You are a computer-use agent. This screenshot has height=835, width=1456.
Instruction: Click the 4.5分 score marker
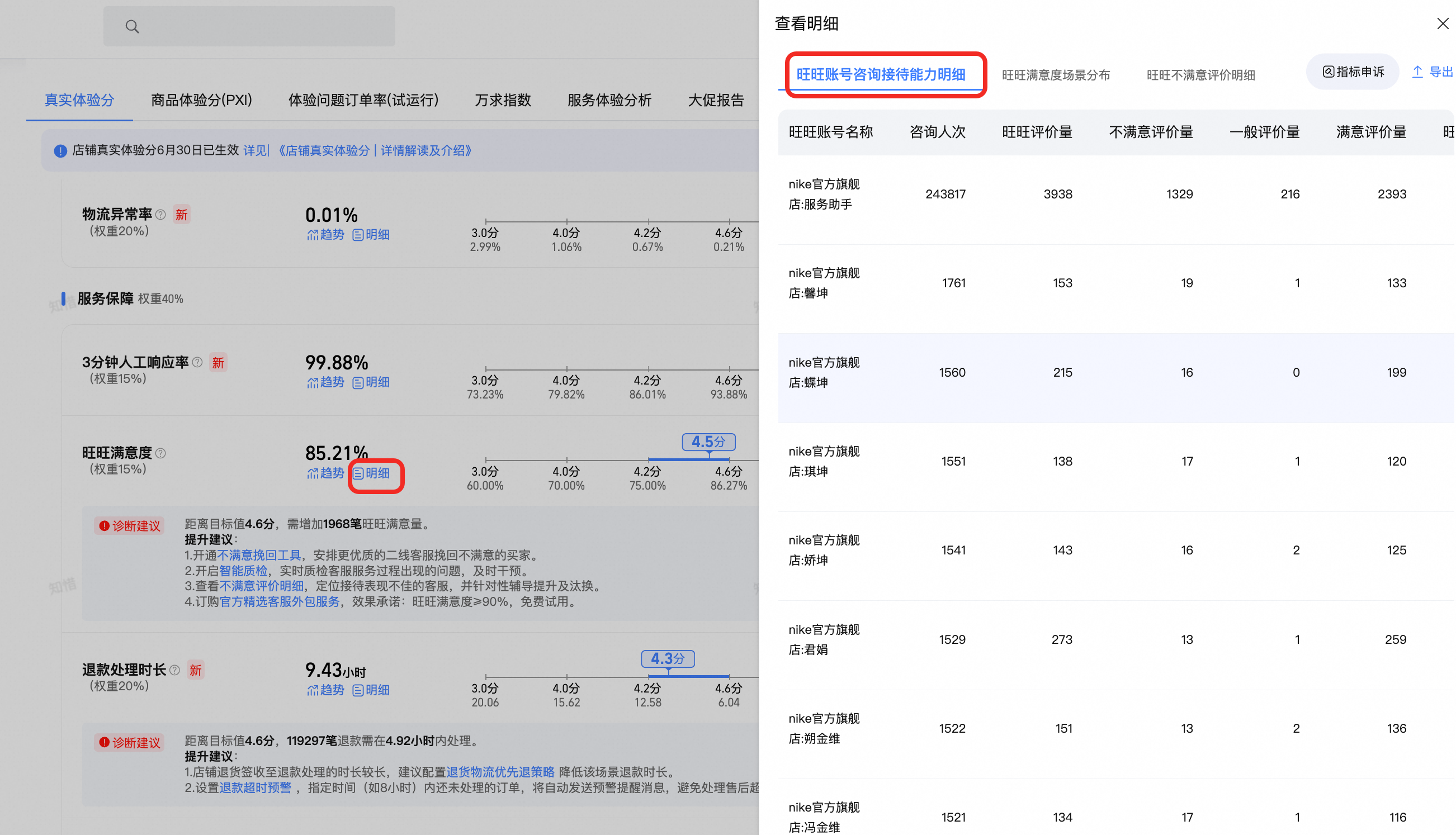click(708, 442)
